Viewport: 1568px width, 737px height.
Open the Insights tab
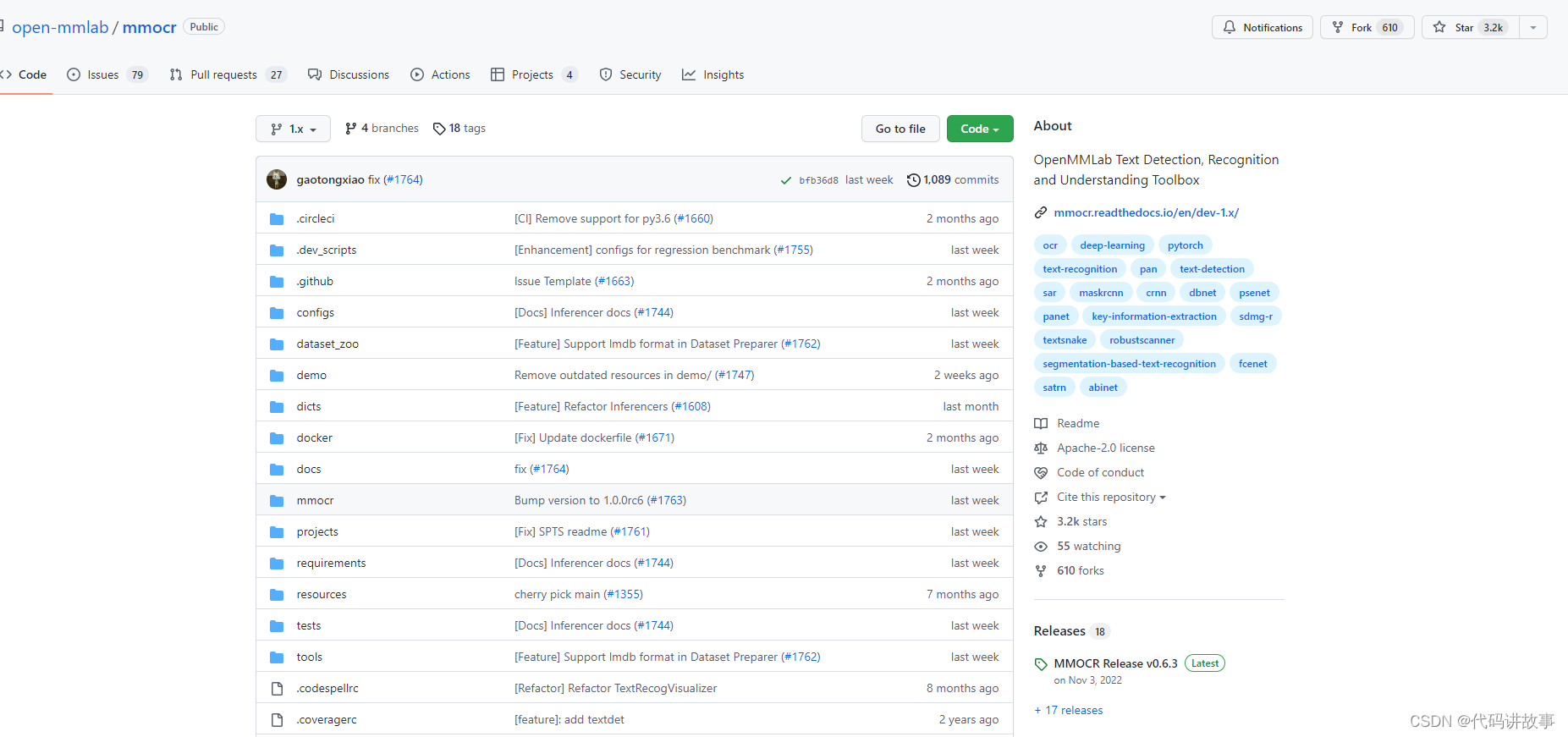tap(713, 74)
